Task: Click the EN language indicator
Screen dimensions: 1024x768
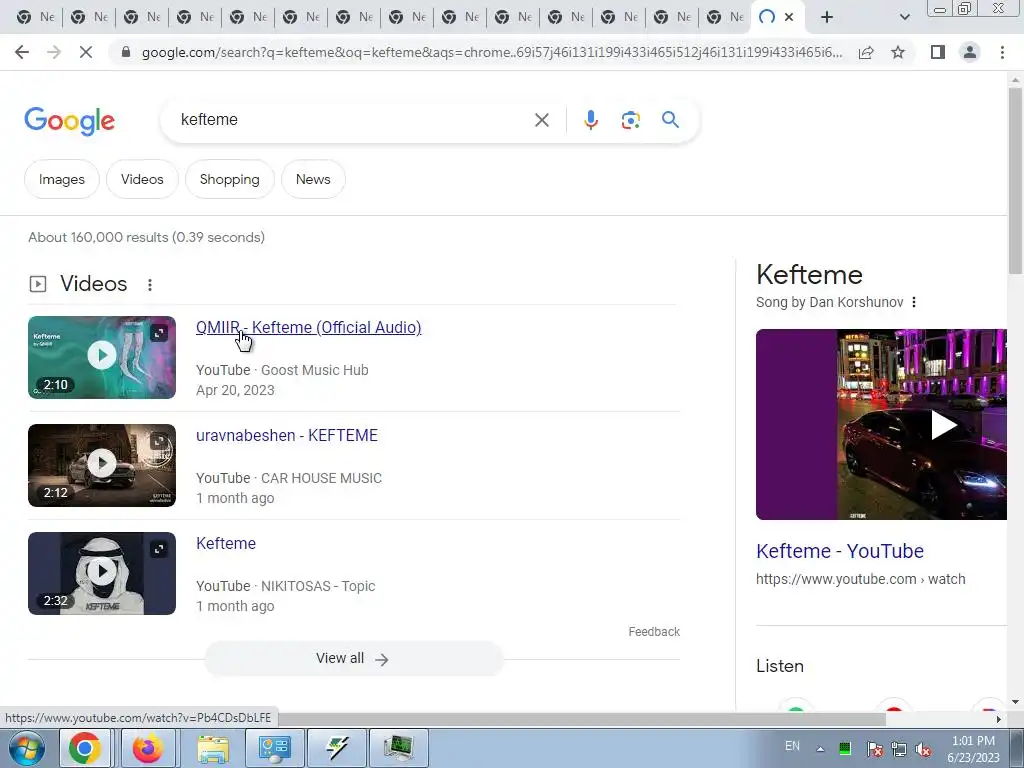Action: 792,746
